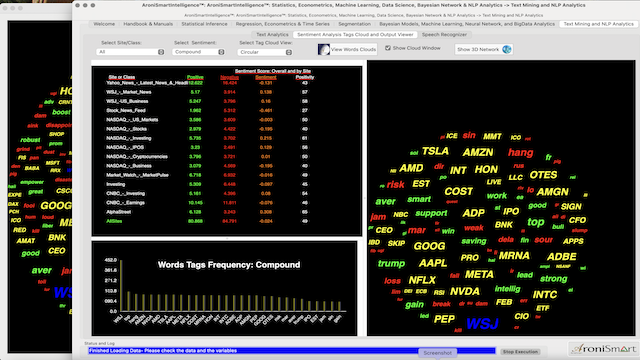
Task: Select the WSJ_-_Market_News row
Action: click(x=207, y=92)
